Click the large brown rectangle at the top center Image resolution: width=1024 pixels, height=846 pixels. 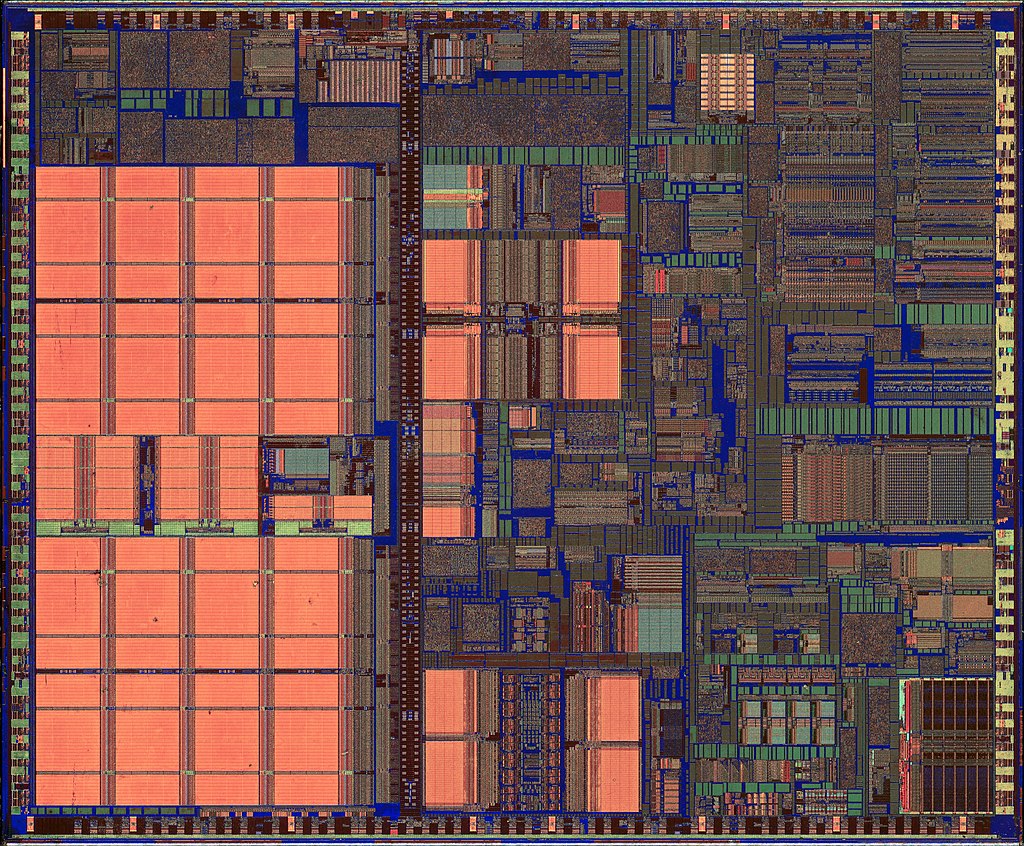pyautogui.click(x=523, y=120)
